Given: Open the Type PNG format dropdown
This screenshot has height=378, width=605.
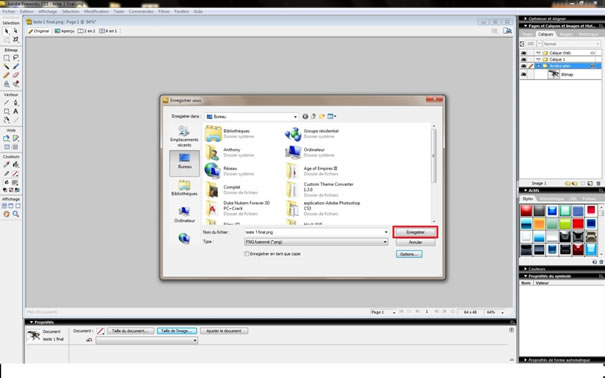Looking at the screenshot, I should [x=316, y=242].
